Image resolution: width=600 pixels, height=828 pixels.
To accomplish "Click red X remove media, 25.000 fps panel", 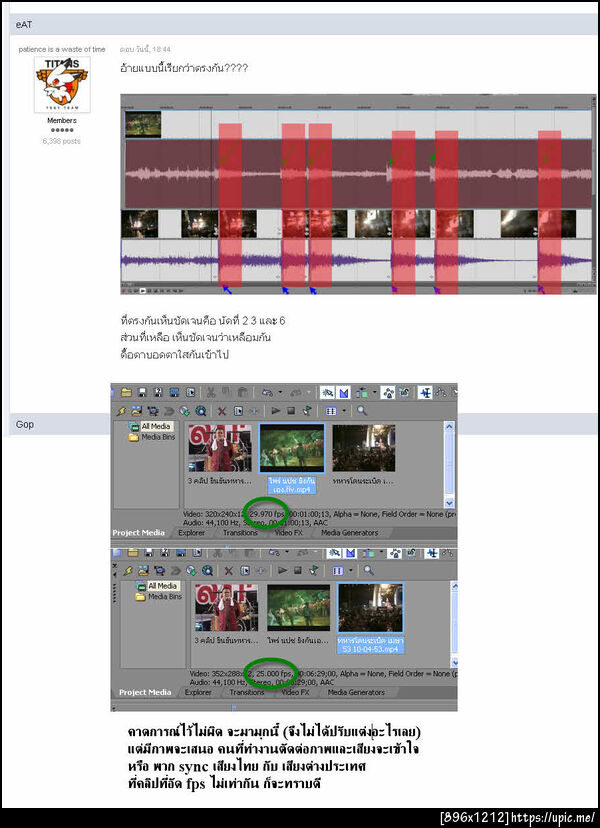I will tap(229, 570).
